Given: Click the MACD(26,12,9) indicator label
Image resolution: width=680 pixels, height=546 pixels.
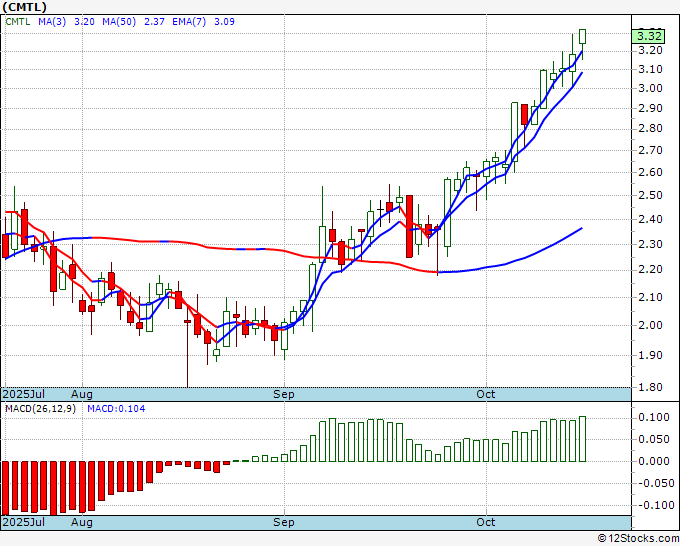Looking at the screenshot, I should [40, 409].
